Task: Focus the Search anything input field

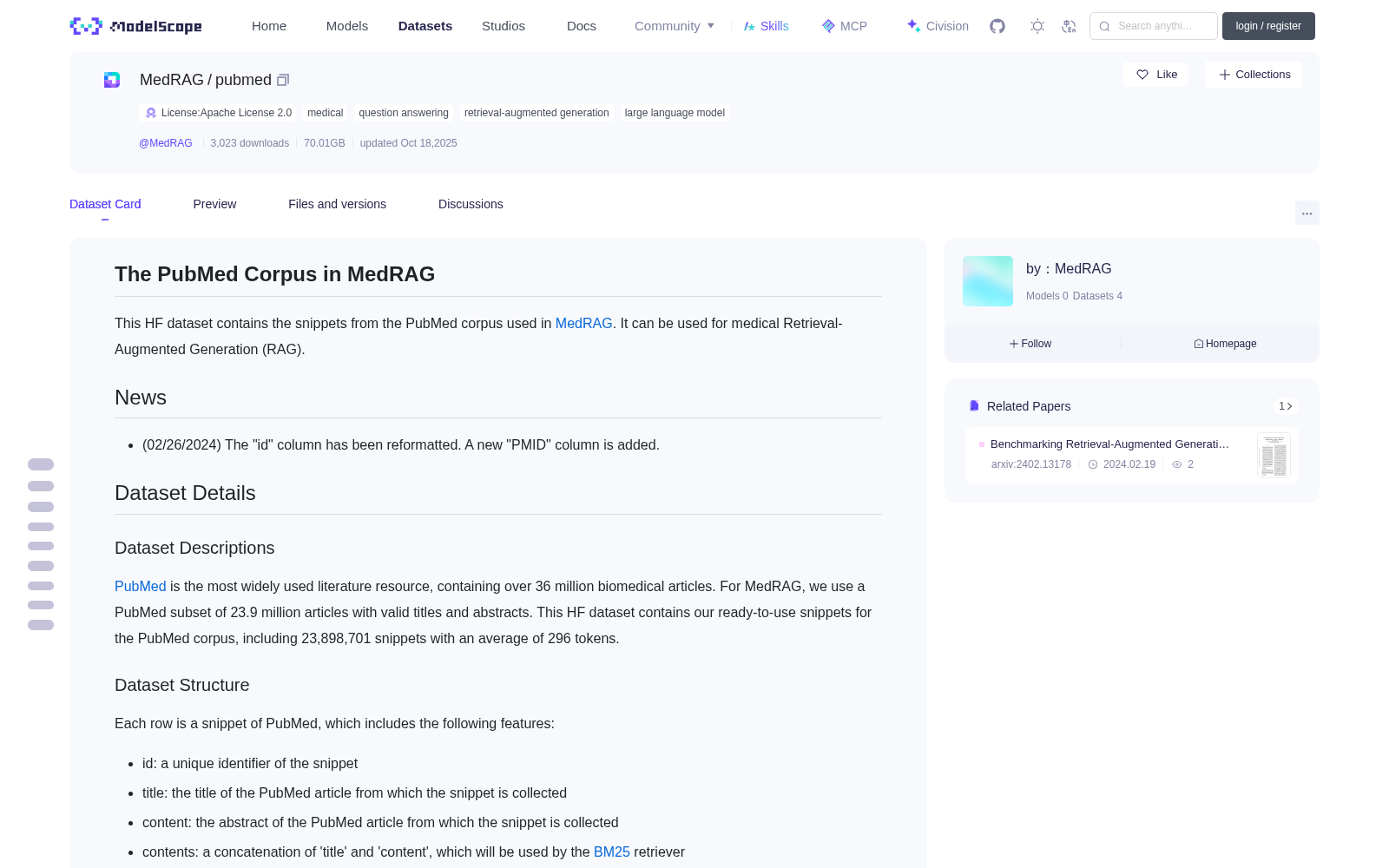Action: [1154, 26]
